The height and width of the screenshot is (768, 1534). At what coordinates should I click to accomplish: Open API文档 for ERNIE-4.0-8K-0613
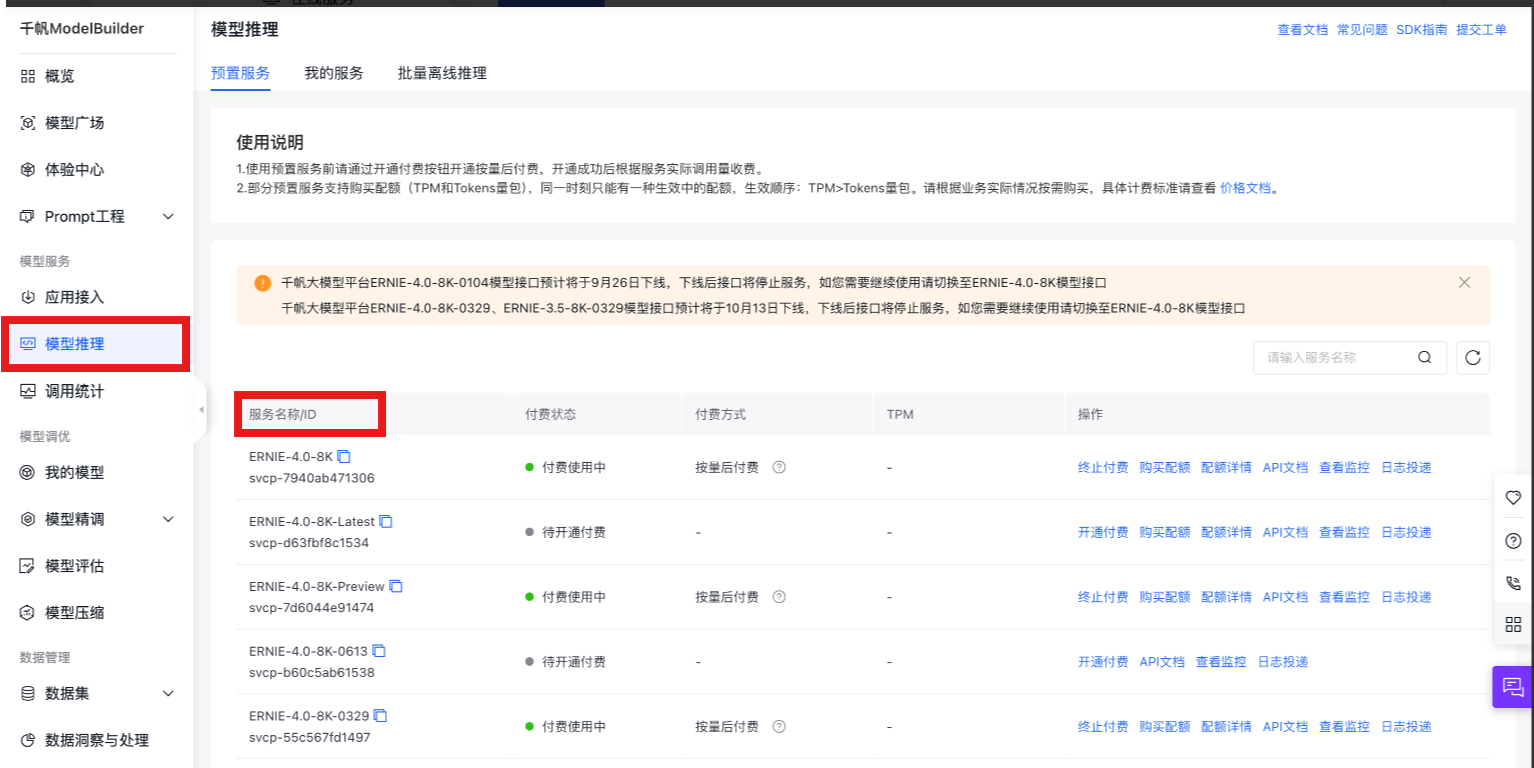click(1162, 662)
